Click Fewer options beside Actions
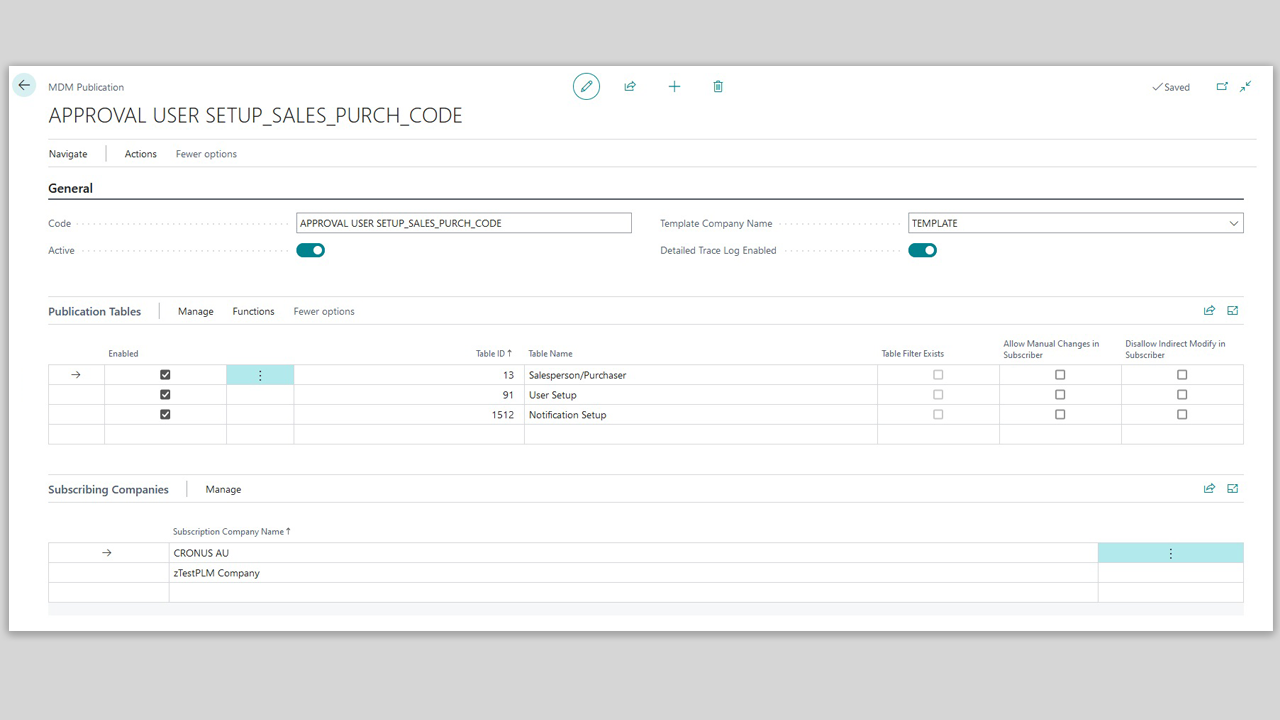Image resolution: width=1280 pixels, height=720 pixels. coord(206,154)
